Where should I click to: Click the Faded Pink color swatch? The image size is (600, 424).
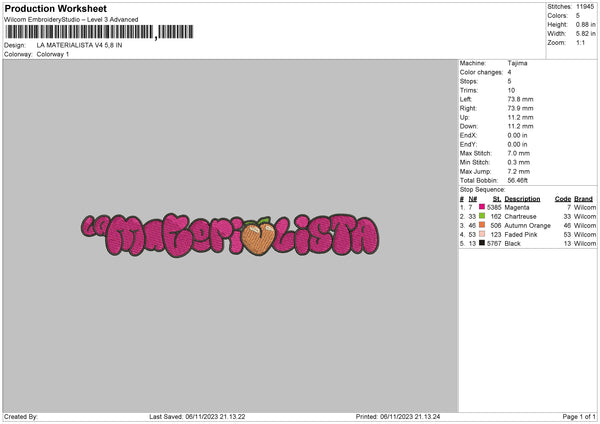[482, 234]
